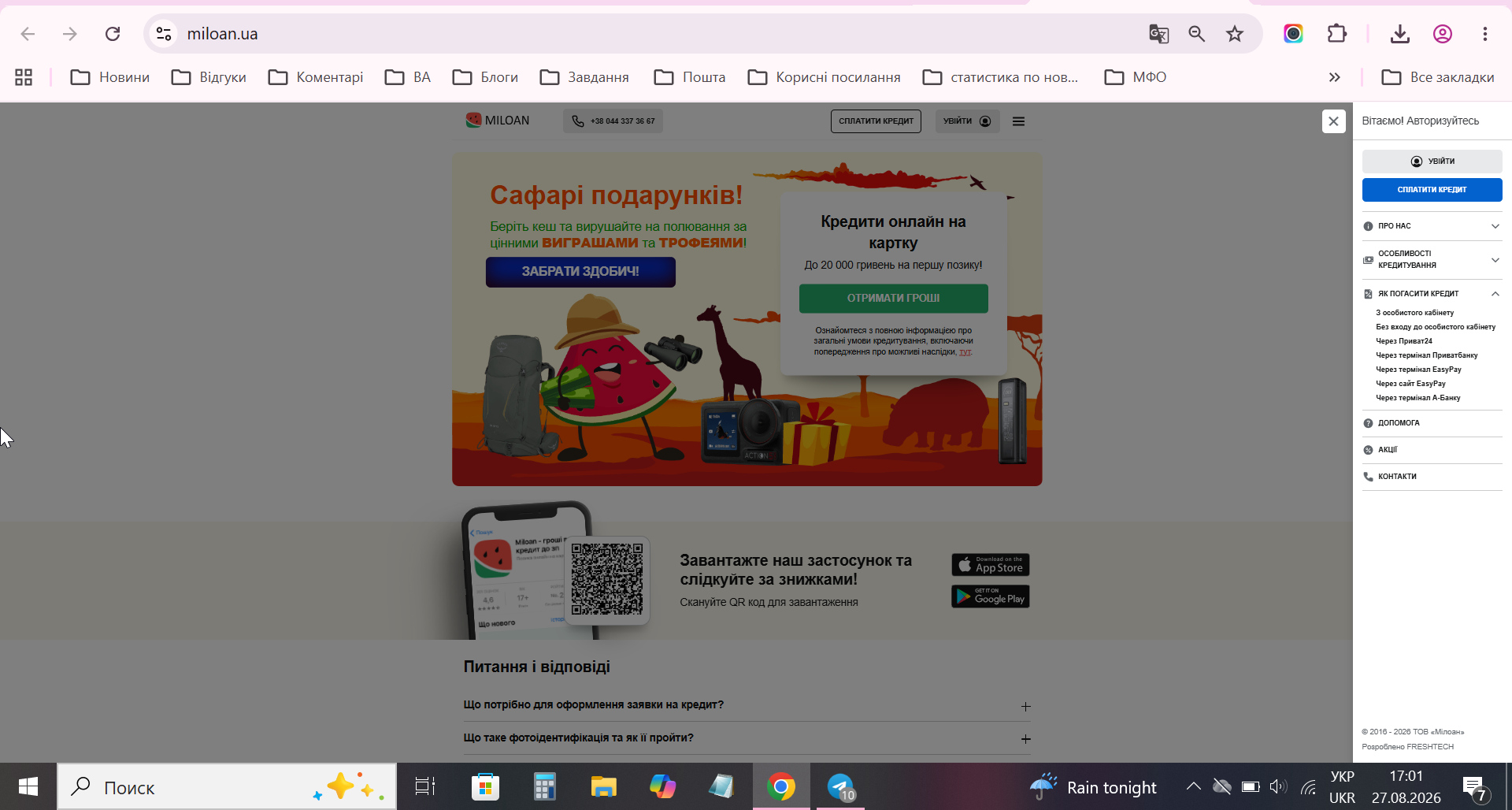Screen dimensions: 1512x810
Task: Open Telegram from the taskbar
Action: (840, 786)
